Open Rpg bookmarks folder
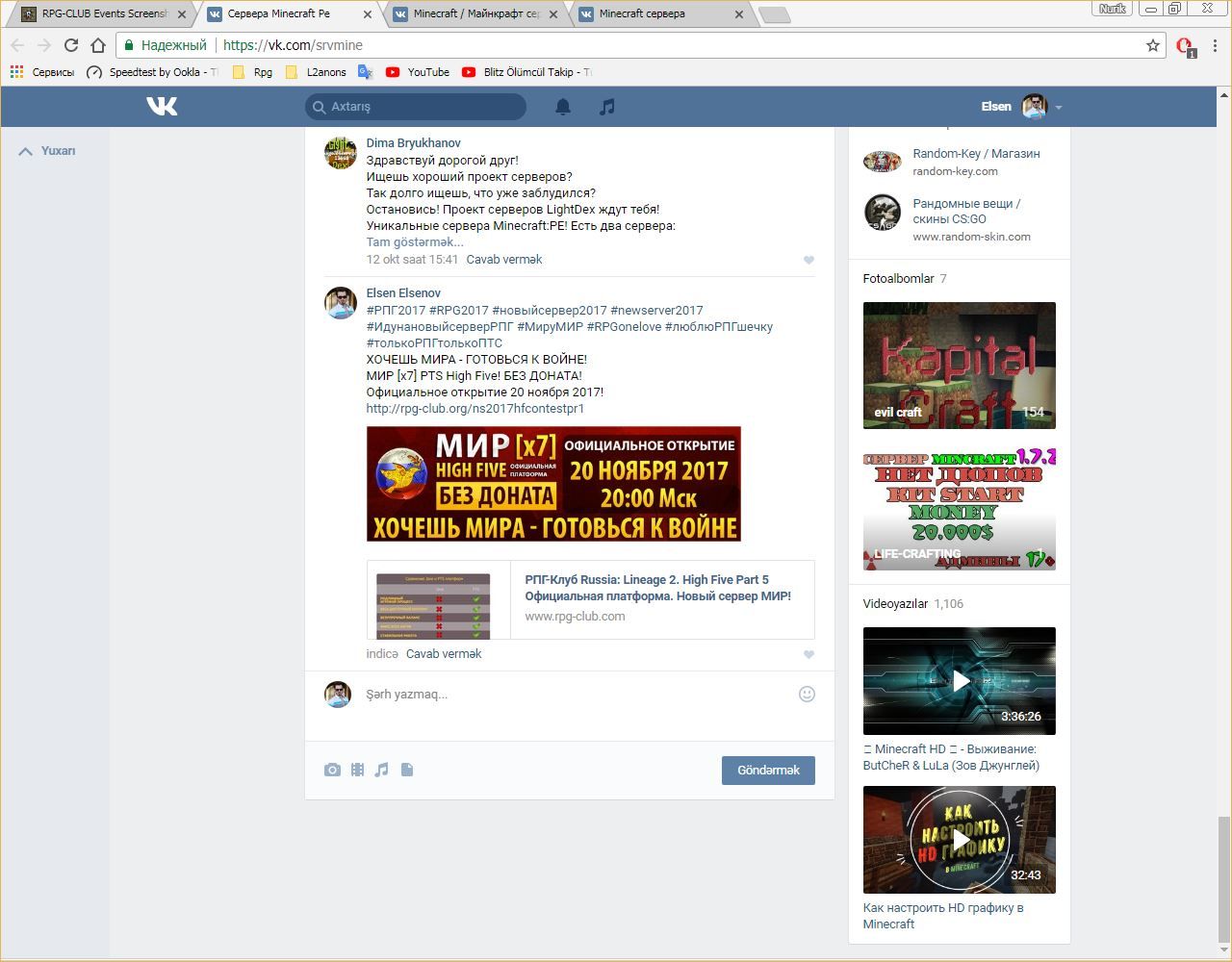This screenshot has width=1232, height=962. click(252, 72)
